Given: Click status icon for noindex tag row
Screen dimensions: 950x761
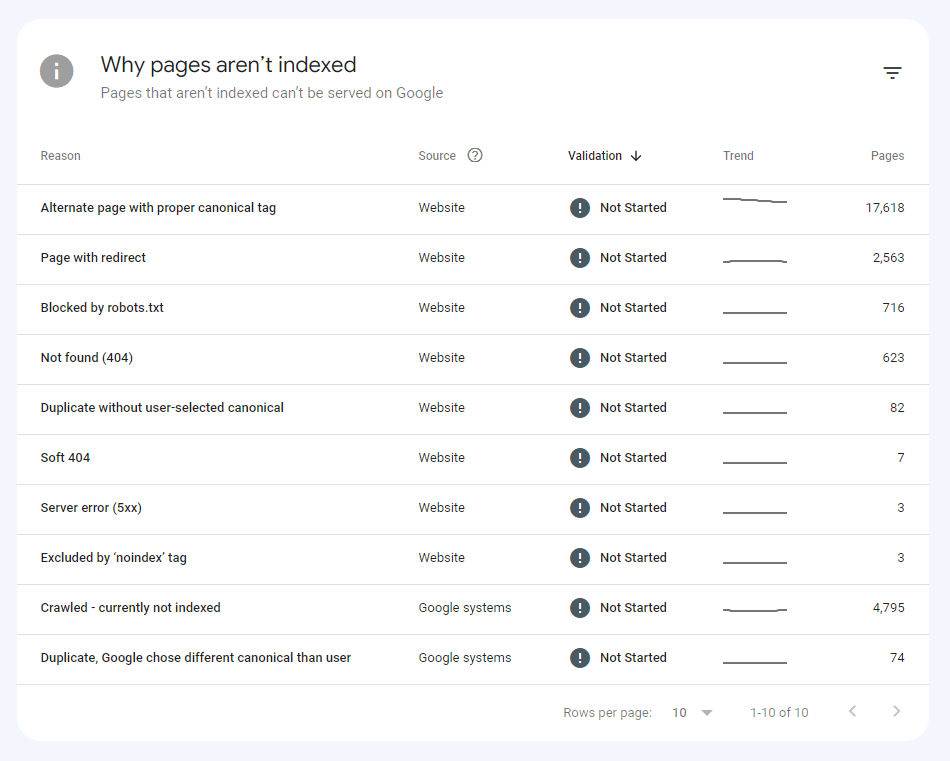Looking at the screenshot, I should pyautogui.click(x=580, y=558).
